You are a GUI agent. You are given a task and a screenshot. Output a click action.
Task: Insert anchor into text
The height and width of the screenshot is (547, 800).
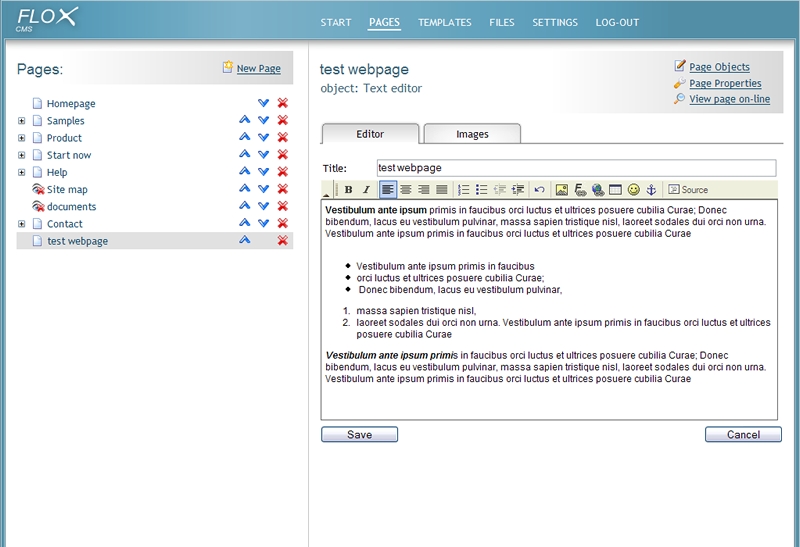coord(651,190)
